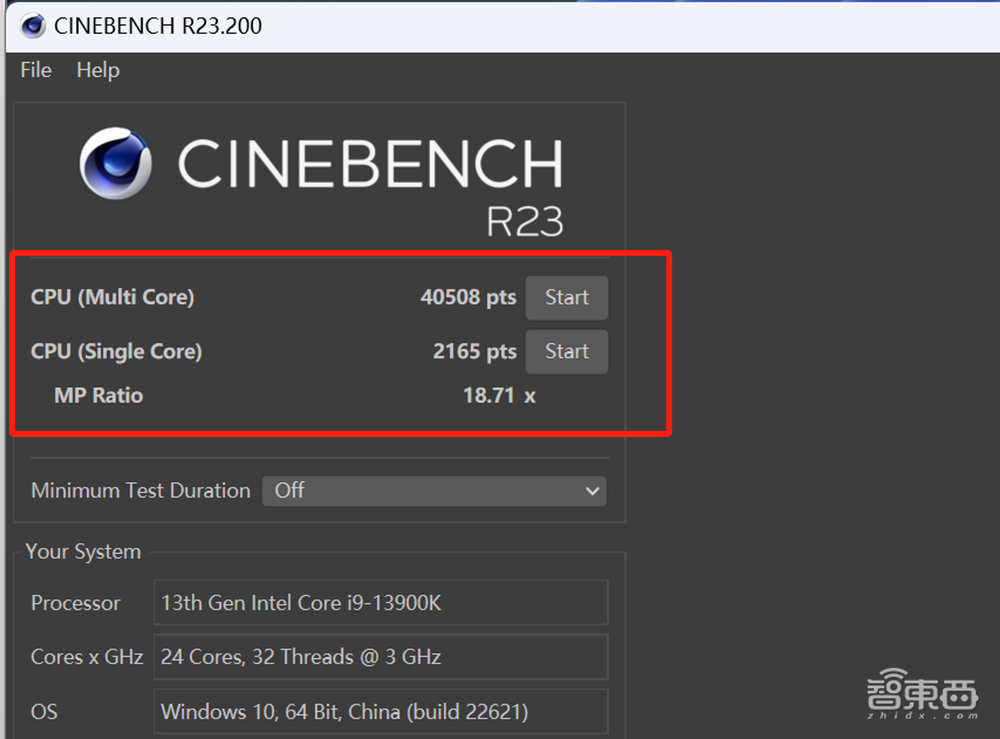Select the 2165 pts Single Core score
1000x739 pixels.
pyautogui.click(x=474, y=351)
